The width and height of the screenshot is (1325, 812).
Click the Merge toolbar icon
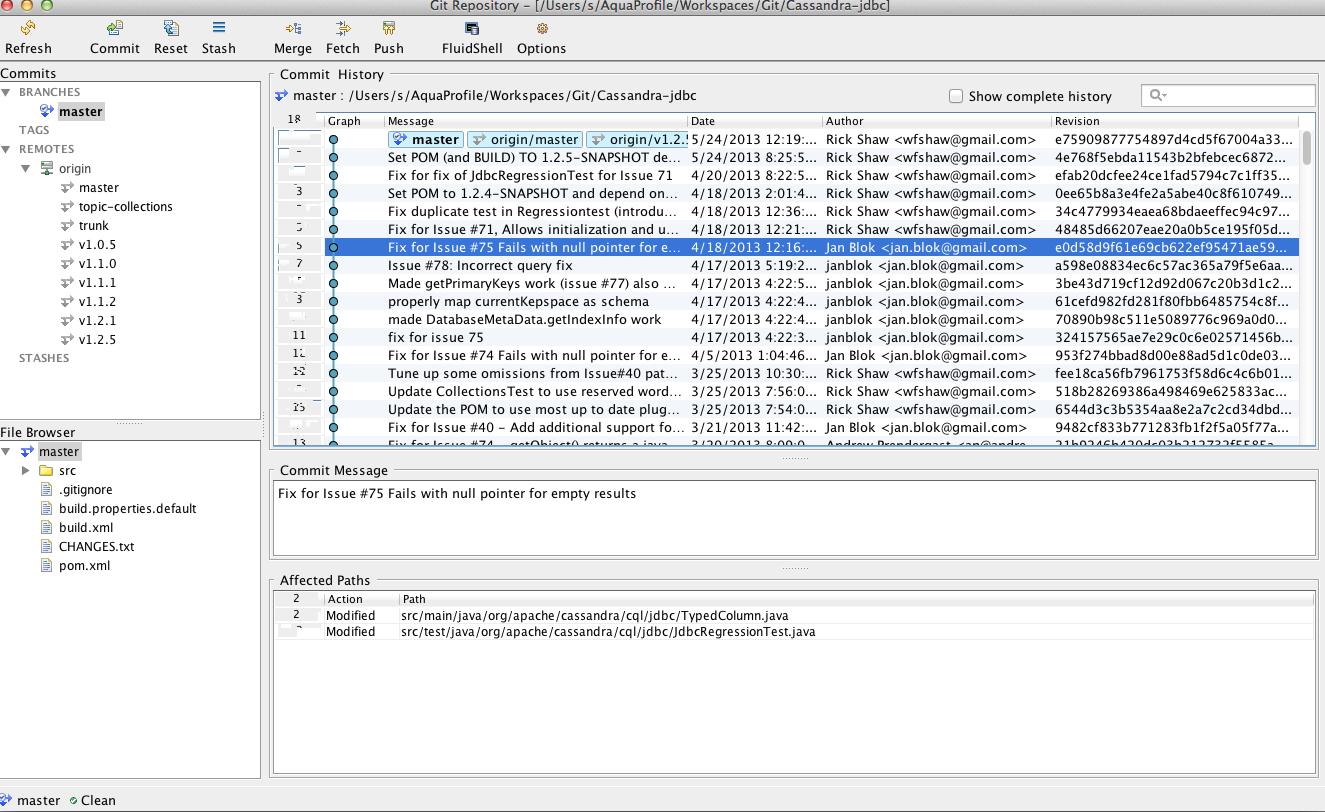coord(293,28)
